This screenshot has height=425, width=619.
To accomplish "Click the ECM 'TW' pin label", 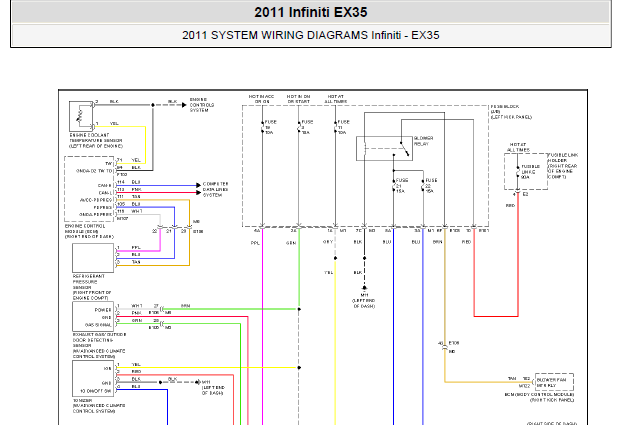I will pyautogui.click(x=109, y=164).
